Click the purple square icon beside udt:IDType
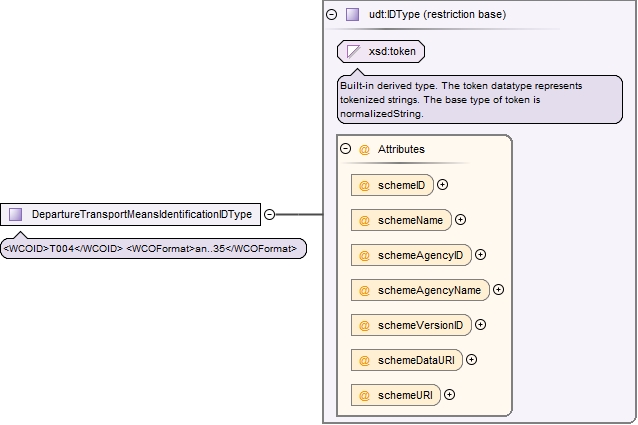This screenshot has height=425, width=638. pyautogui.click(x=352, y=15)
